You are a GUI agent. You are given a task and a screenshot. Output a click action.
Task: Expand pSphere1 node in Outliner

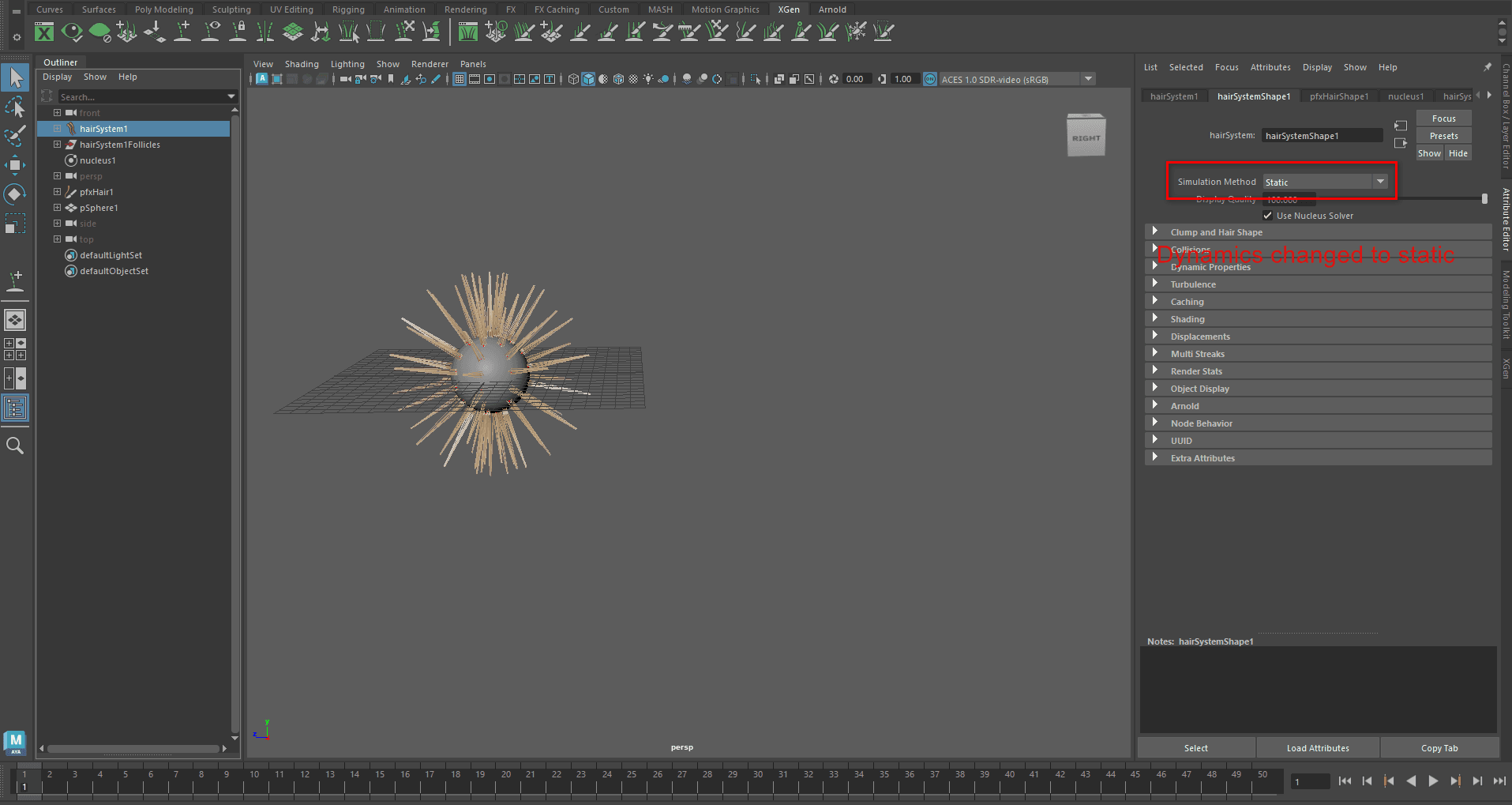pos(57,208)
